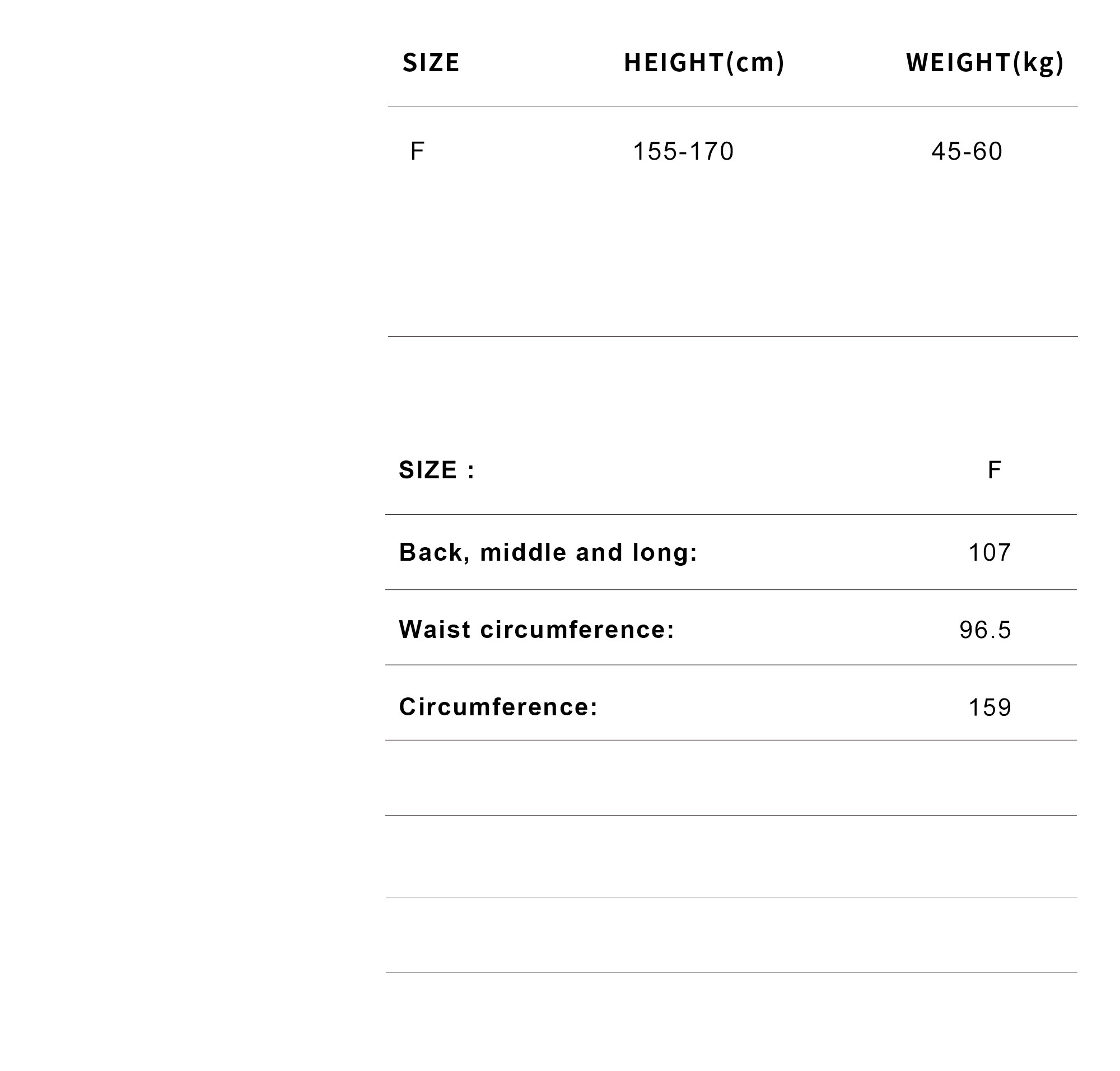
Task: Select the 107 measurement value
Action: pyautogui.click(x=990, y=553)
